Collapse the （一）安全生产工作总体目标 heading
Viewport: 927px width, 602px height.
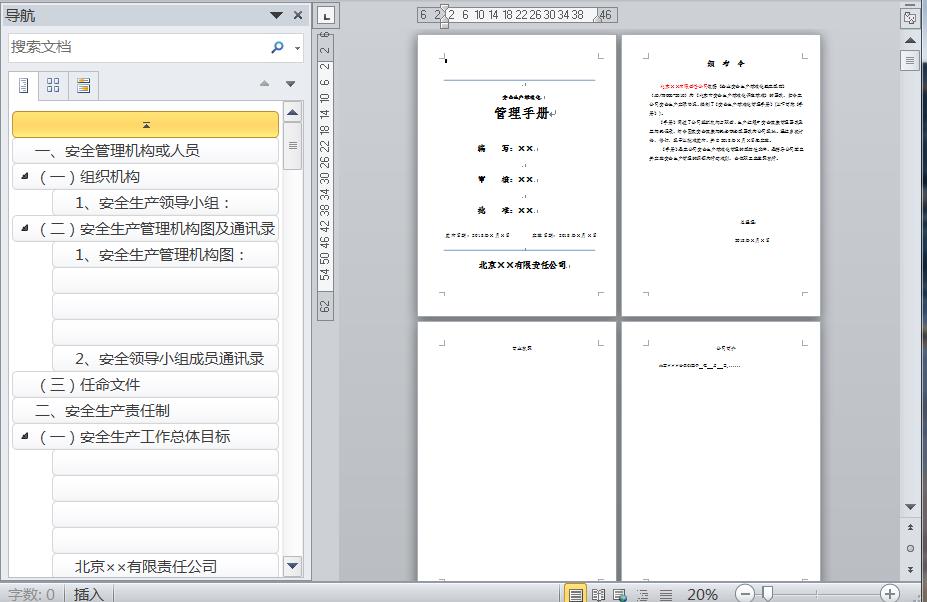[x=24, y=437]
